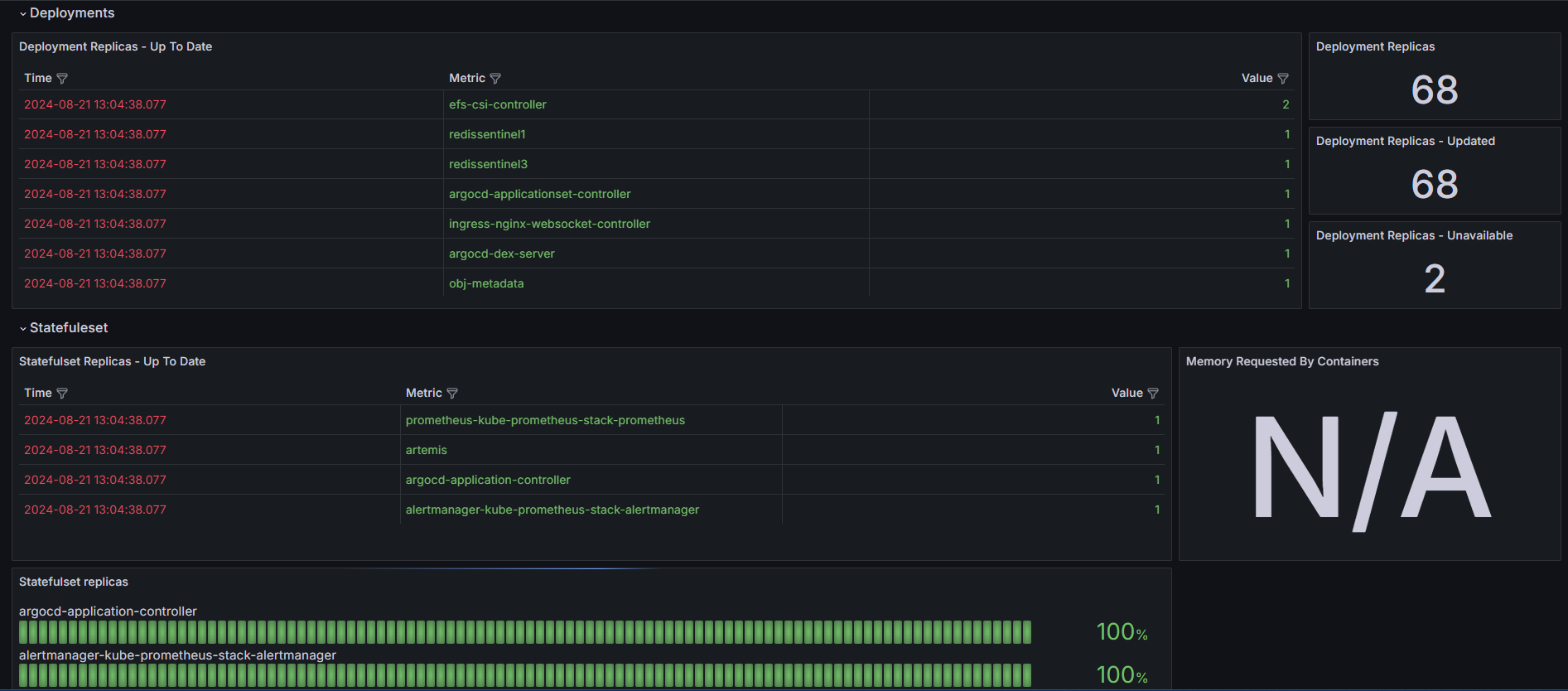Collapse the Statefuleset row chevron

pos(23,329)
